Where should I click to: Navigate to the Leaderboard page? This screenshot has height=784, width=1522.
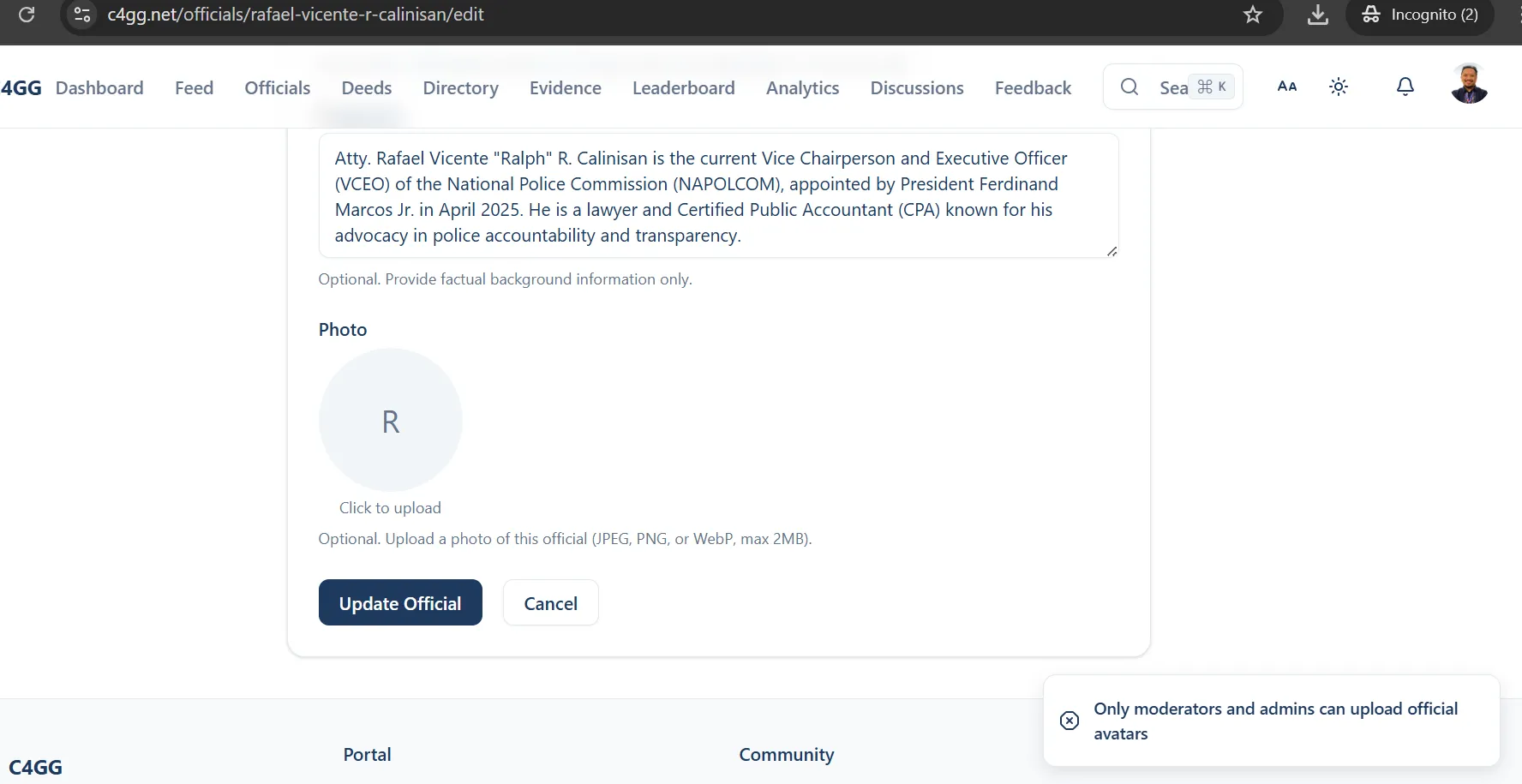683,88
